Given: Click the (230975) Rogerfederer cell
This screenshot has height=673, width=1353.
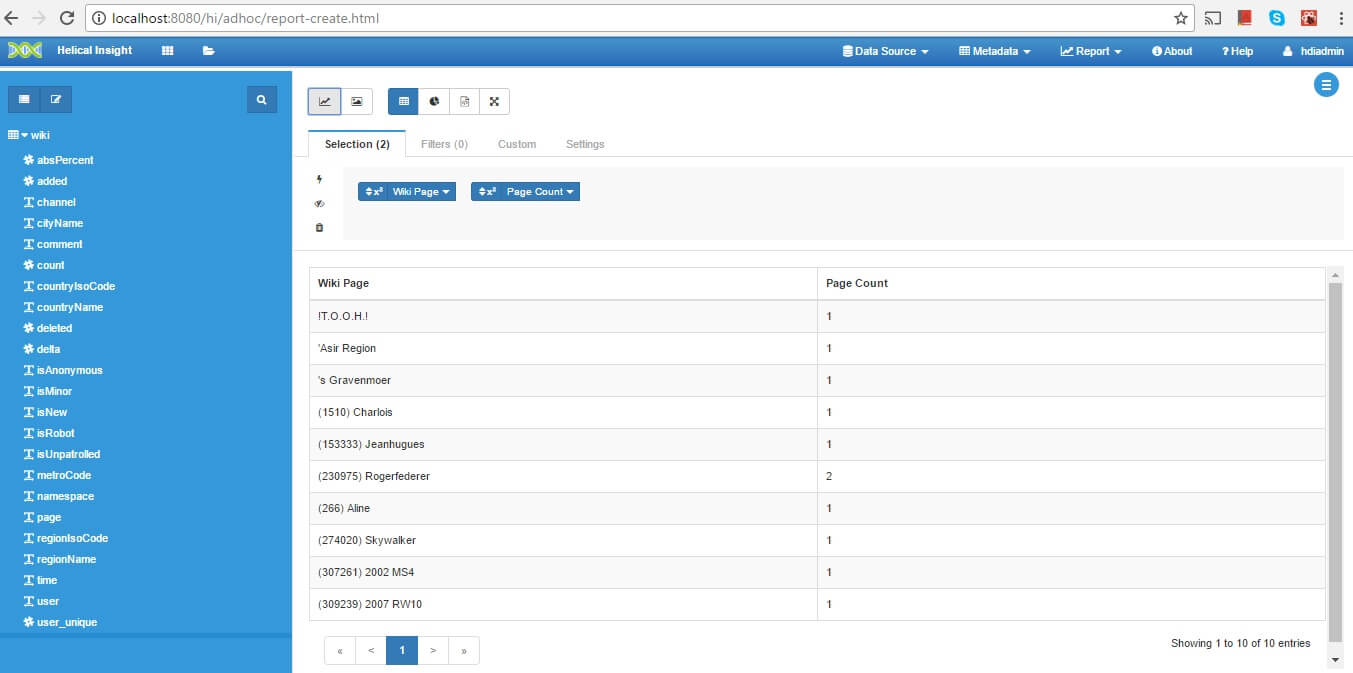Looking at the screenshot, I should 563,476.
